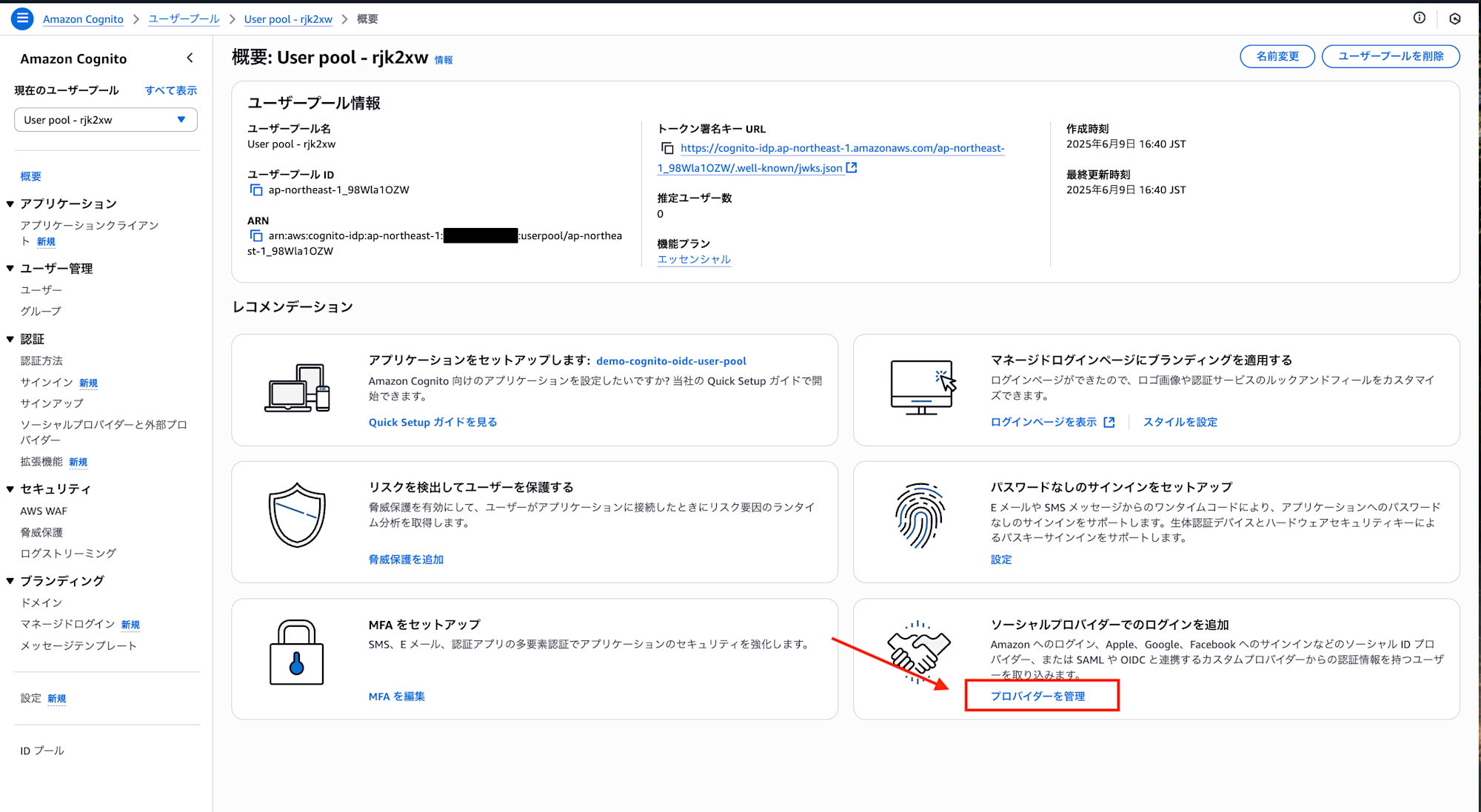Open 脅威保護 in the sidebar
Viewport: 1481px width, 812px height.
click(42, 533)
